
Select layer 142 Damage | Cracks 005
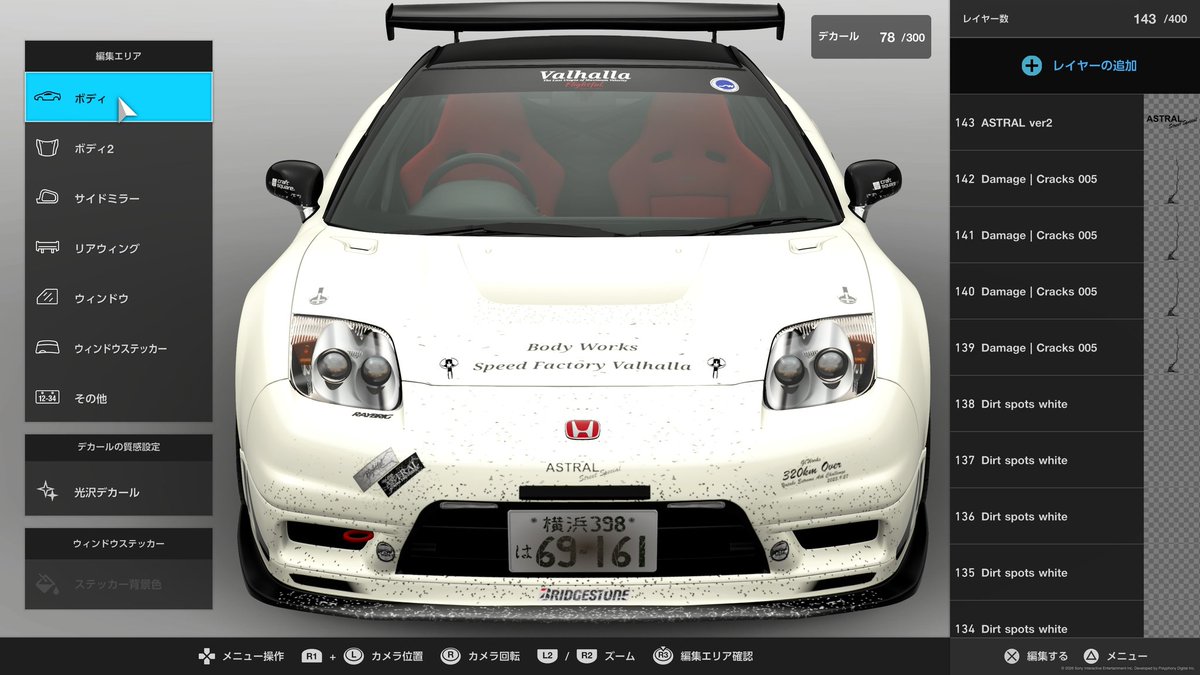pyautogui.click(x=1046, y=179)
